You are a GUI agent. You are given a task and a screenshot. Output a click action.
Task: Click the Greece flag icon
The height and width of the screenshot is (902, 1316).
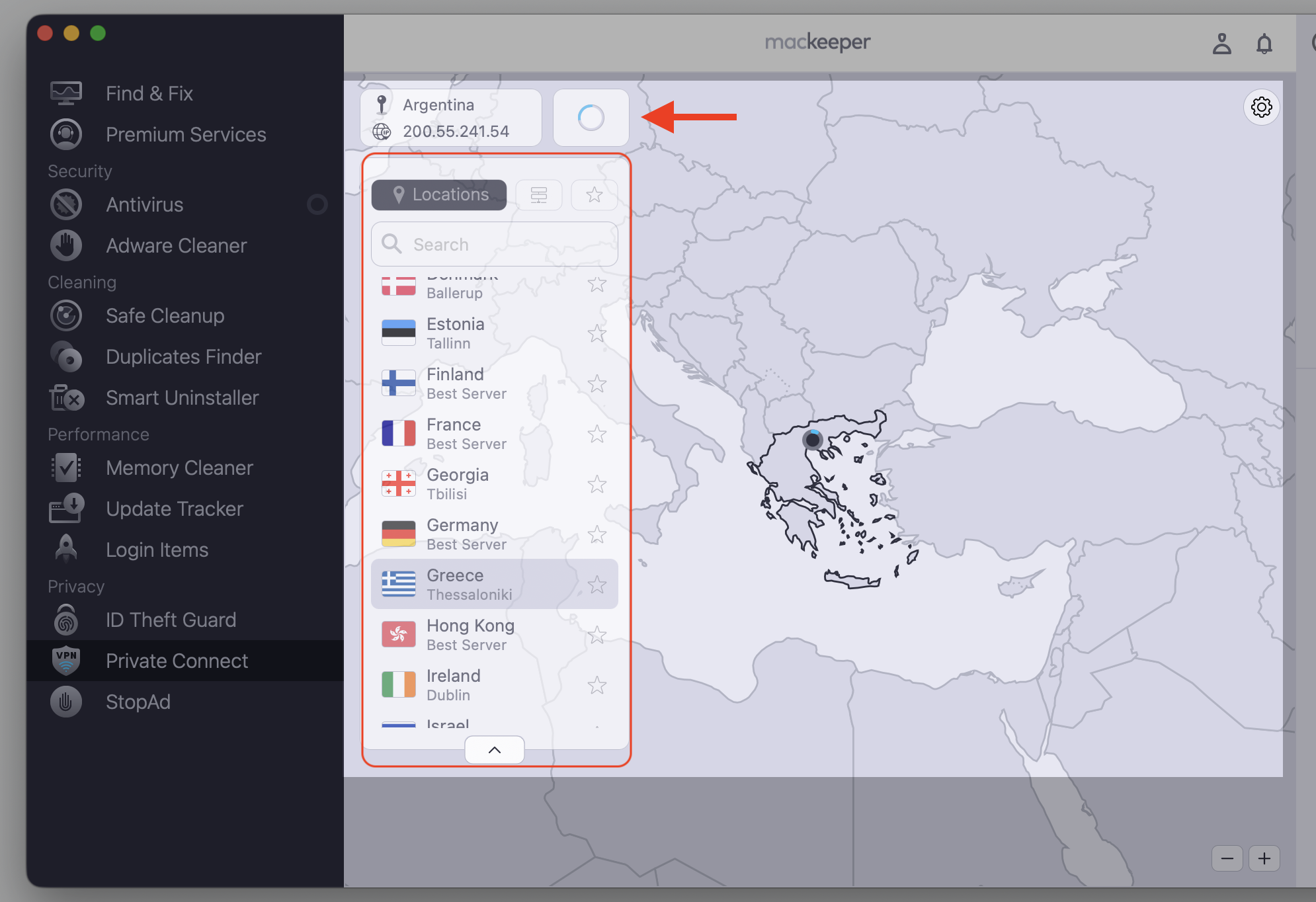click(x=399, y=584)
